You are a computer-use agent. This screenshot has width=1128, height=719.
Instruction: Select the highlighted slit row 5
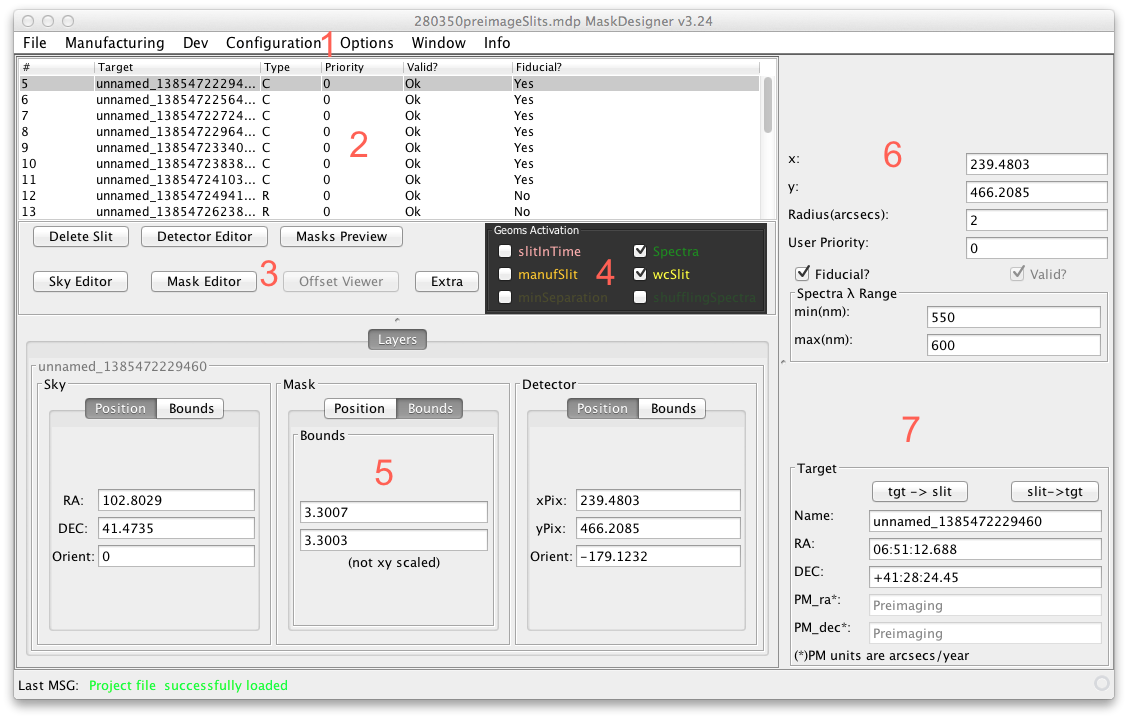click(388, 83)
